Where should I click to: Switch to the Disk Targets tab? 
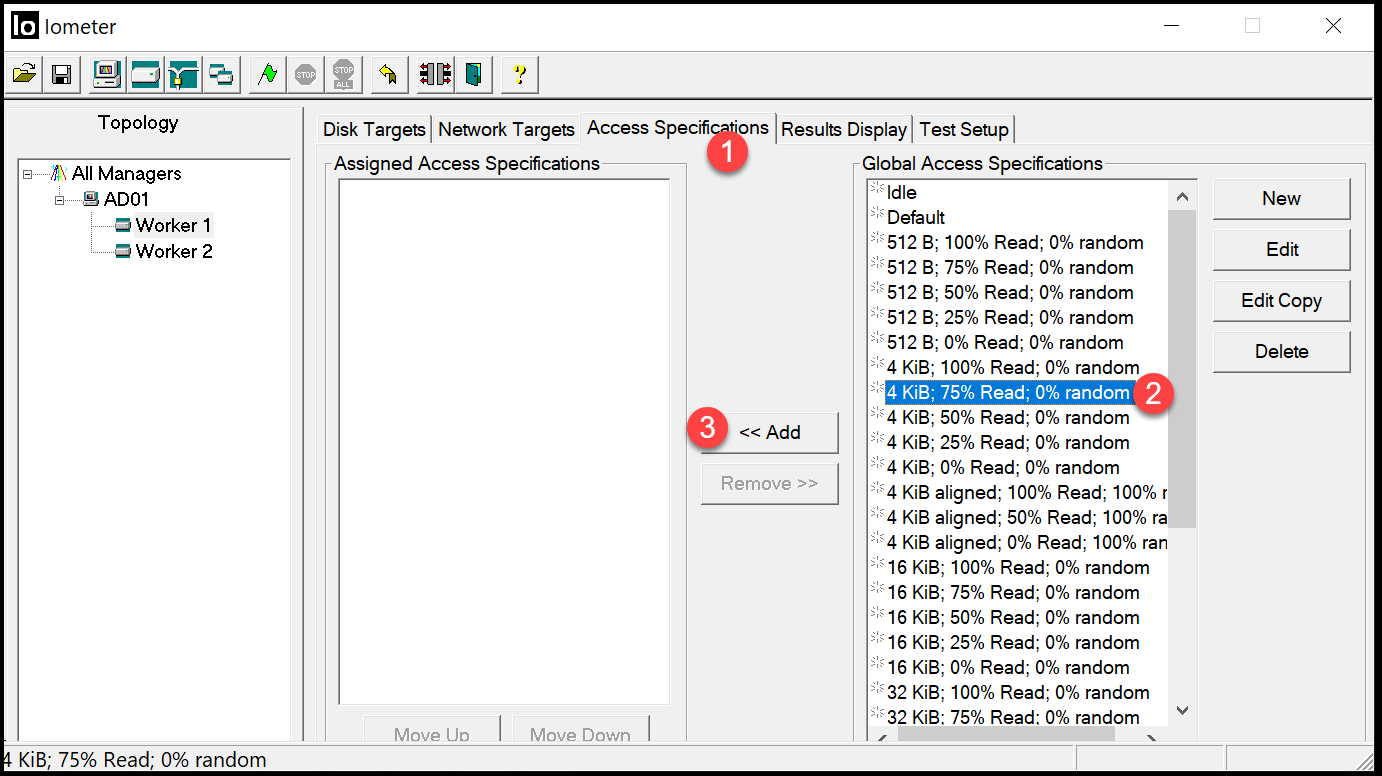[374, 130]
